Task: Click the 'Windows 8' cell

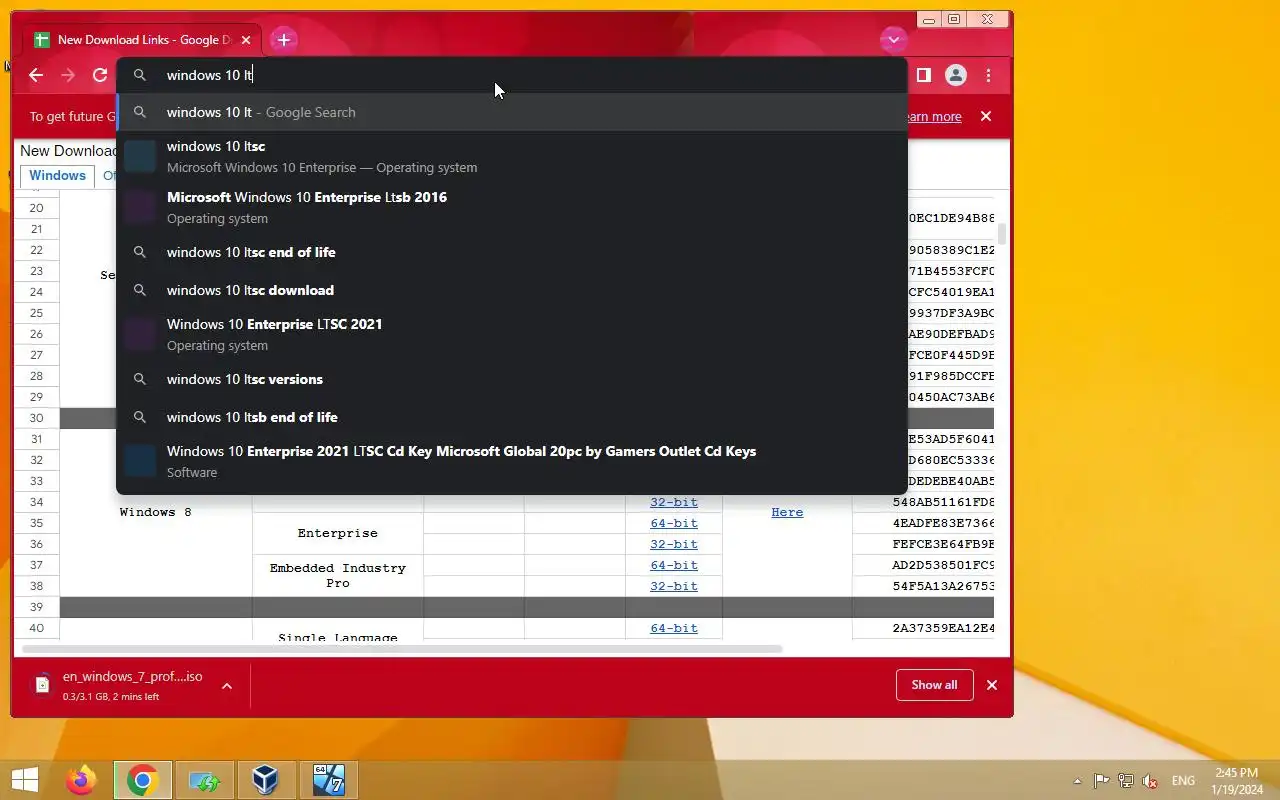Action: click(x=155, y=512)
